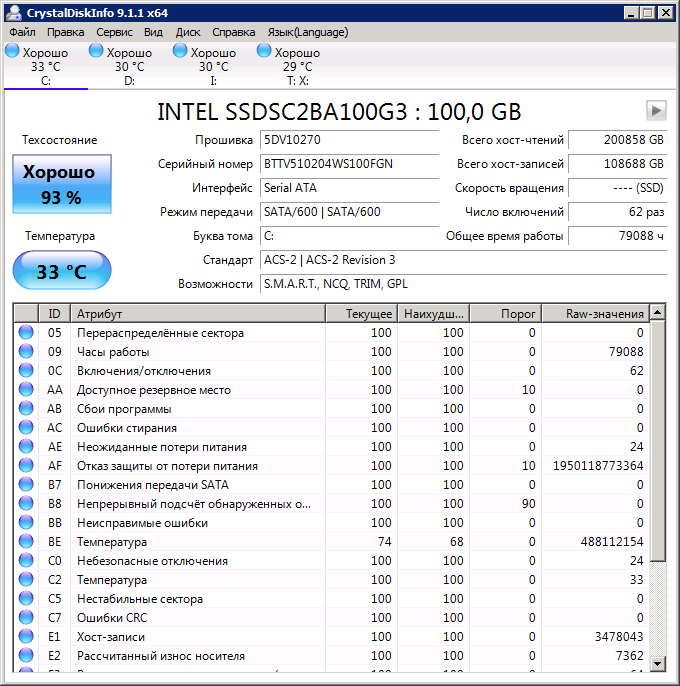Click the Наихудш... column header
The image size is (680, 686).
(x=433, y=314)
